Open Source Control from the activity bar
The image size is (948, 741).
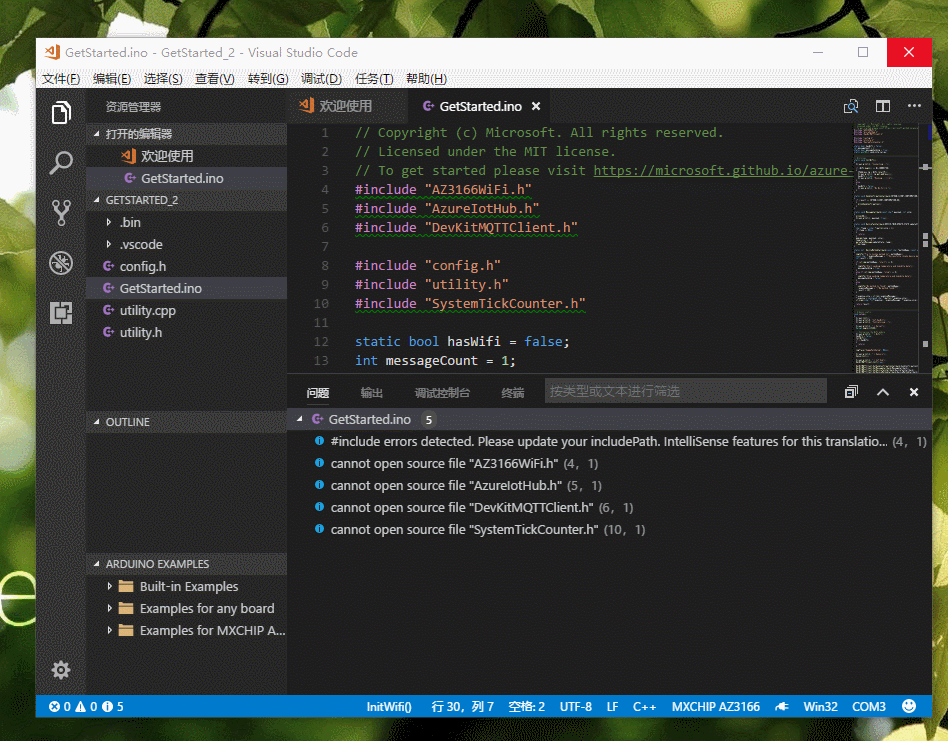60,212
